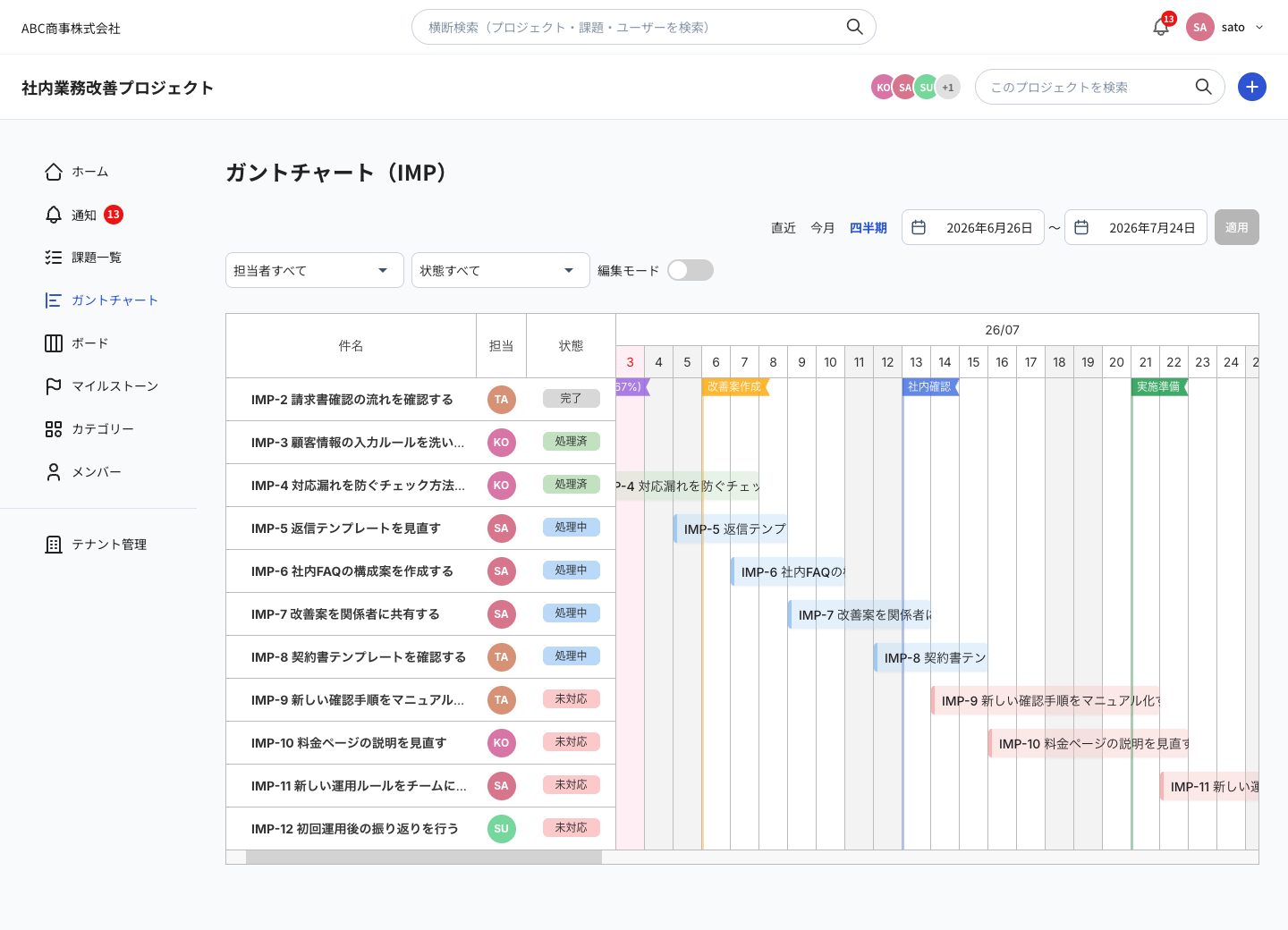Click the 件名 column header
The width and height of the screenshot is (1288, 930).
pyautogui.click(x=351, y=346)
